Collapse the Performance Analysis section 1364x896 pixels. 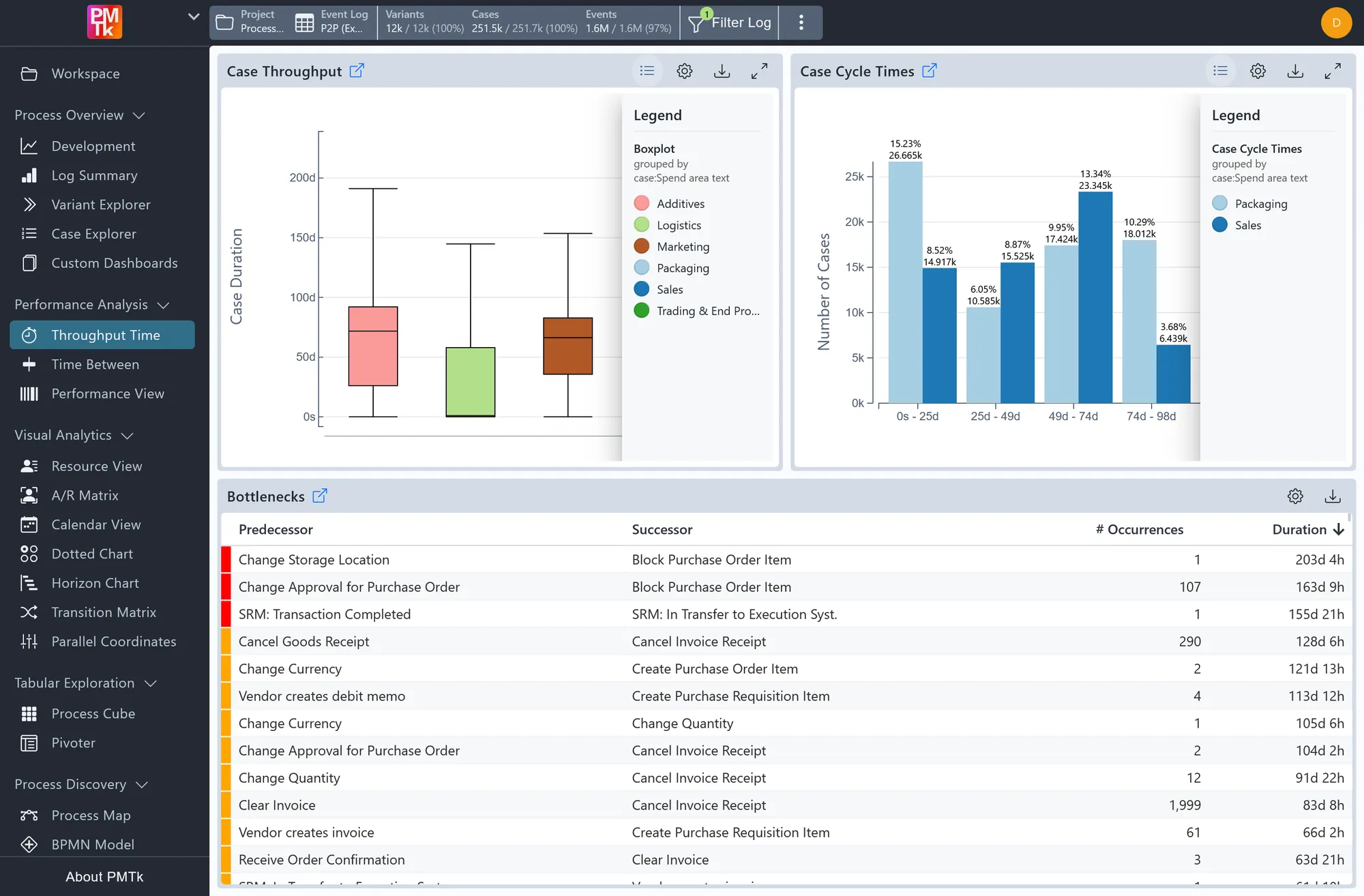92,305
